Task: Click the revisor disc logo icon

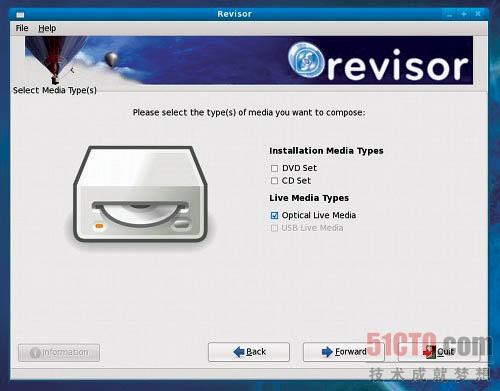Action: pyautogui.click(x=306, y=60)
